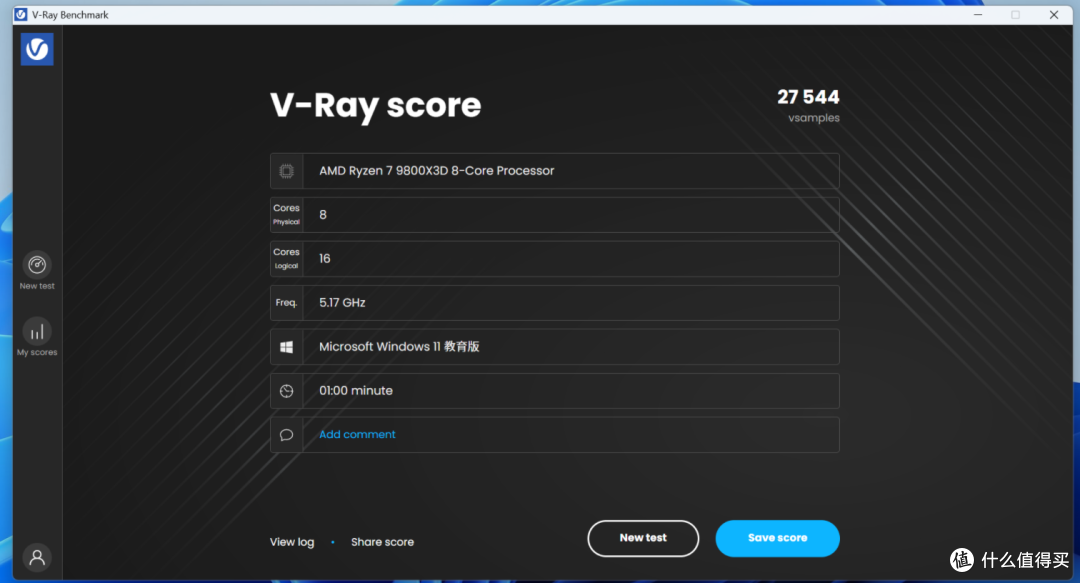Click the V-Ray Benchmark title bar icon
1080x583 pixels.
pyautogui.click(x=21, y=14)
